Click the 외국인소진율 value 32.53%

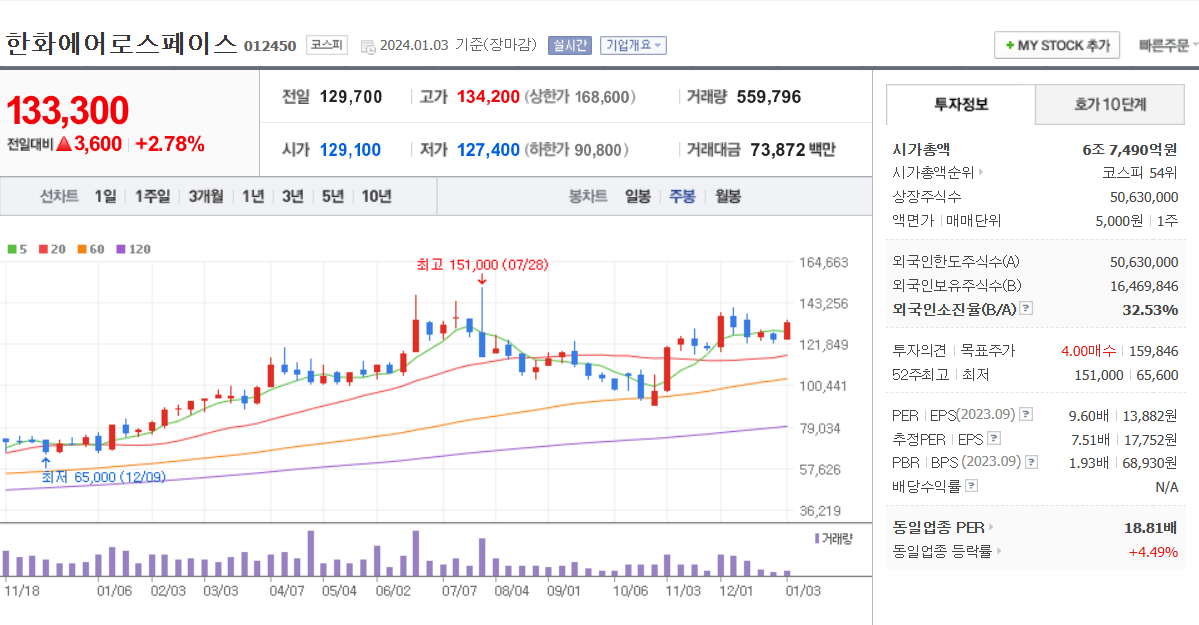coord(1150,310)
